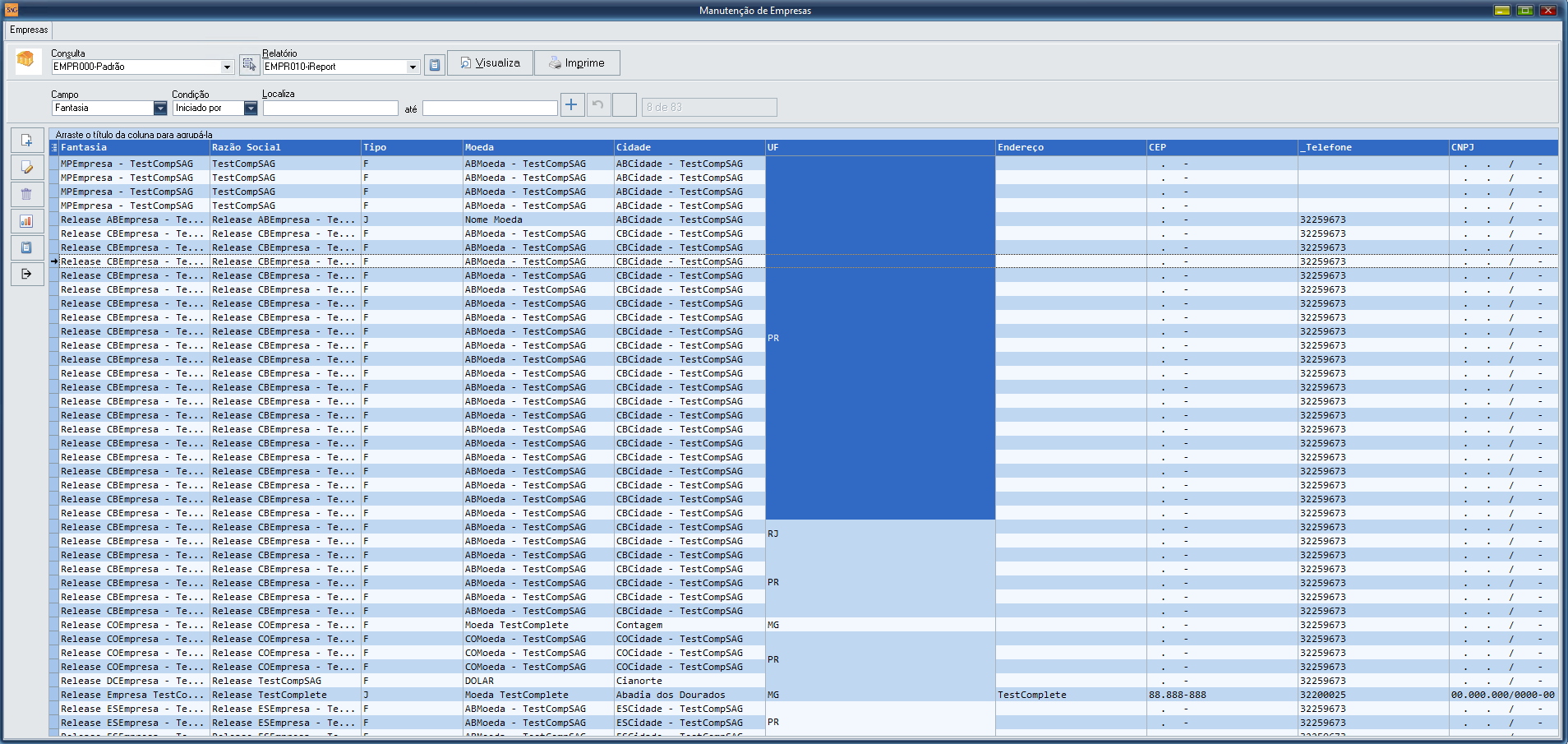Open the bar chart icon in sidebar

[27, 220]
